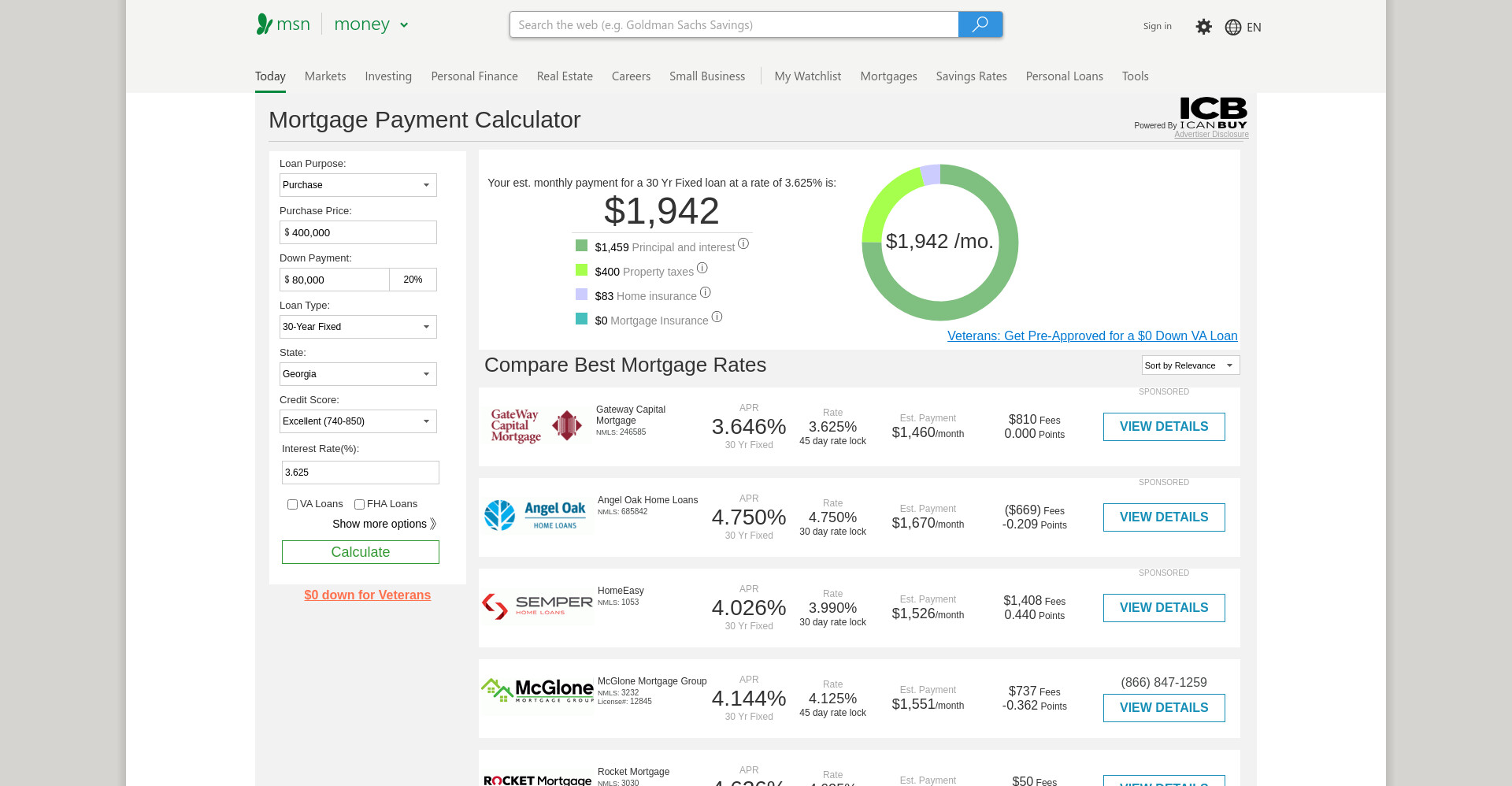The width and height of the screenshot is (1512, 786).
Task: Open the Markets tab
Action: coord(325,76)
